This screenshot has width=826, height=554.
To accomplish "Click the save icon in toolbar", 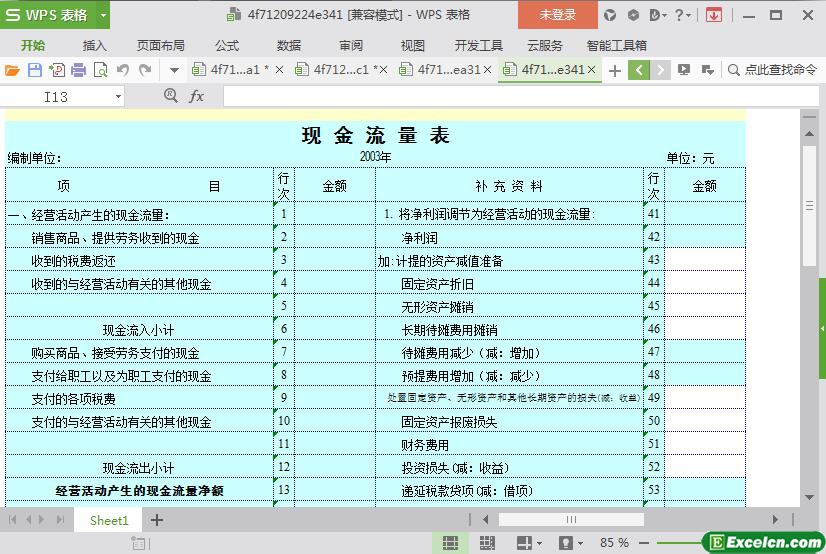I will click(x=34, y=70).
